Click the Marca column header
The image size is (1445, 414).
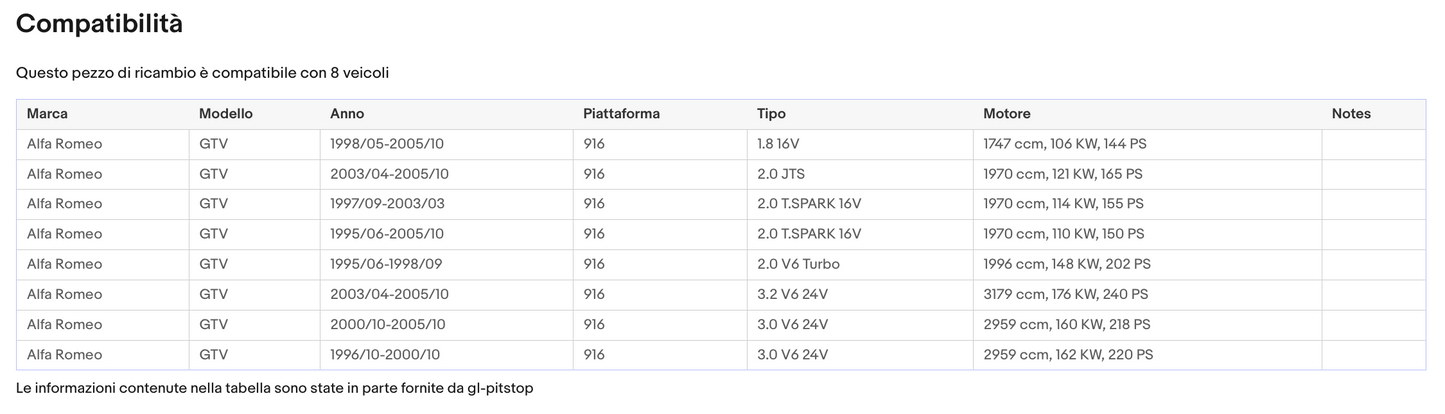click(47, 114)
